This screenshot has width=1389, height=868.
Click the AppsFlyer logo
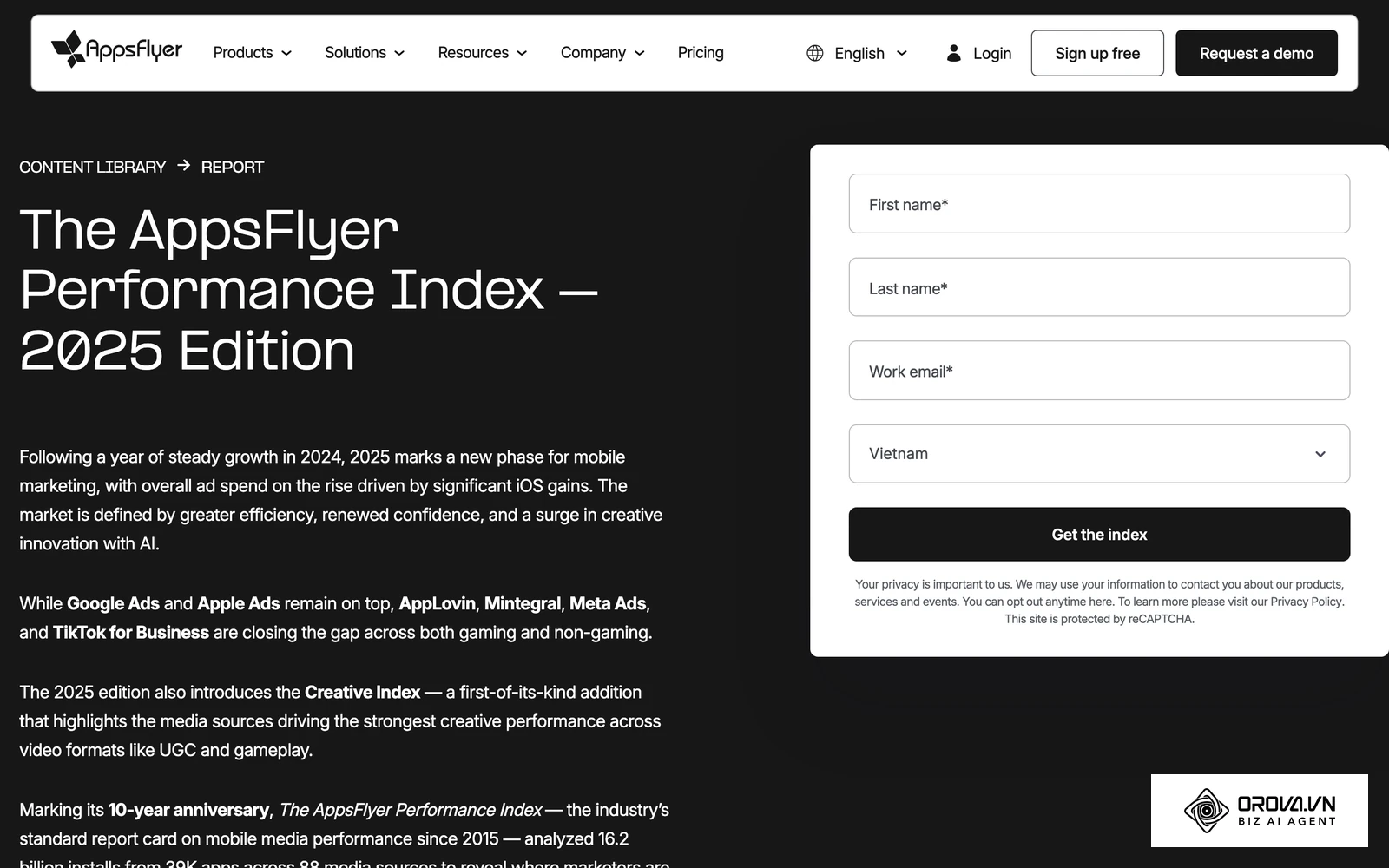click(x=116, y=49)
